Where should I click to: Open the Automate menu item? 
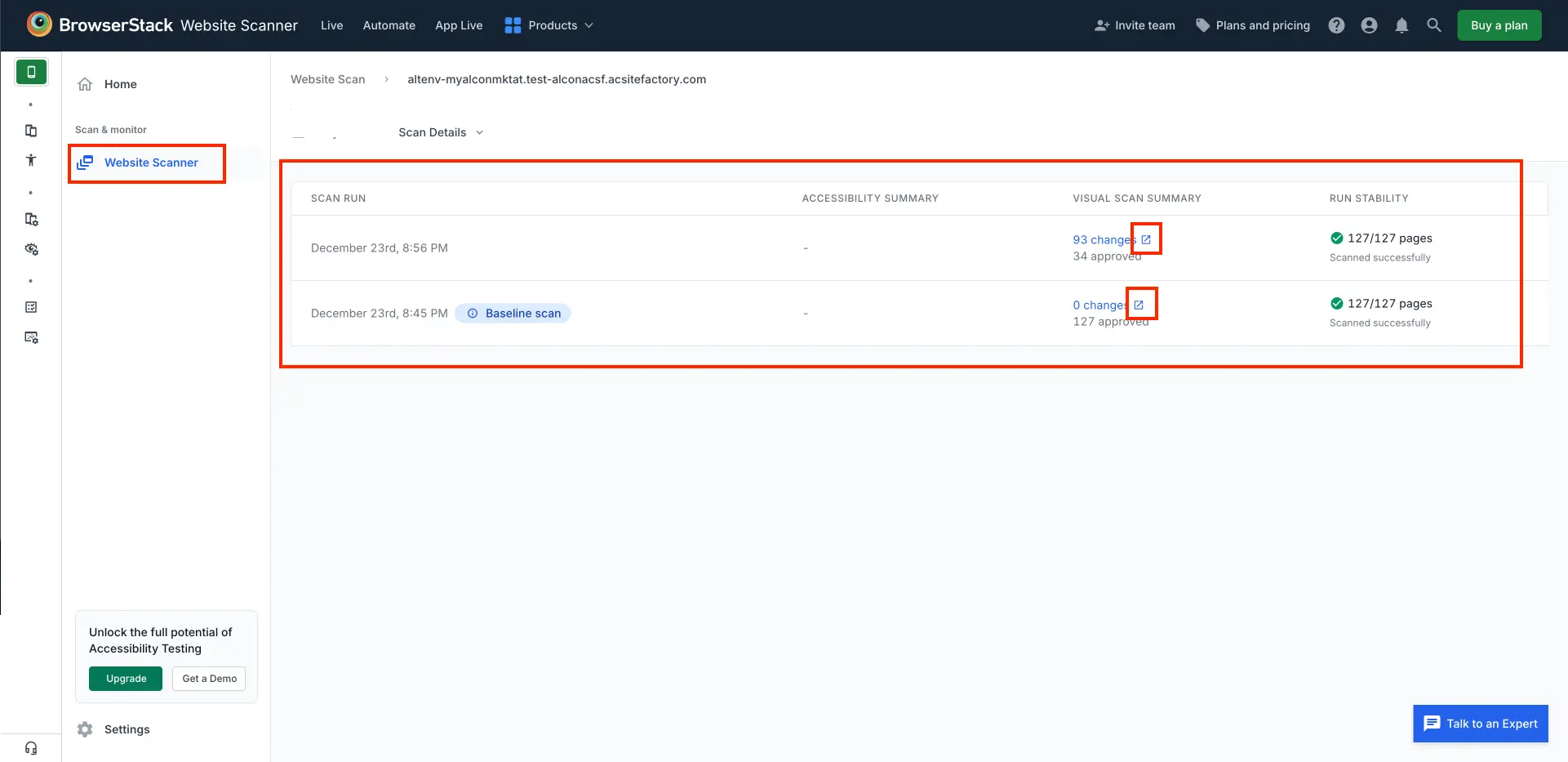coord(389,25)
